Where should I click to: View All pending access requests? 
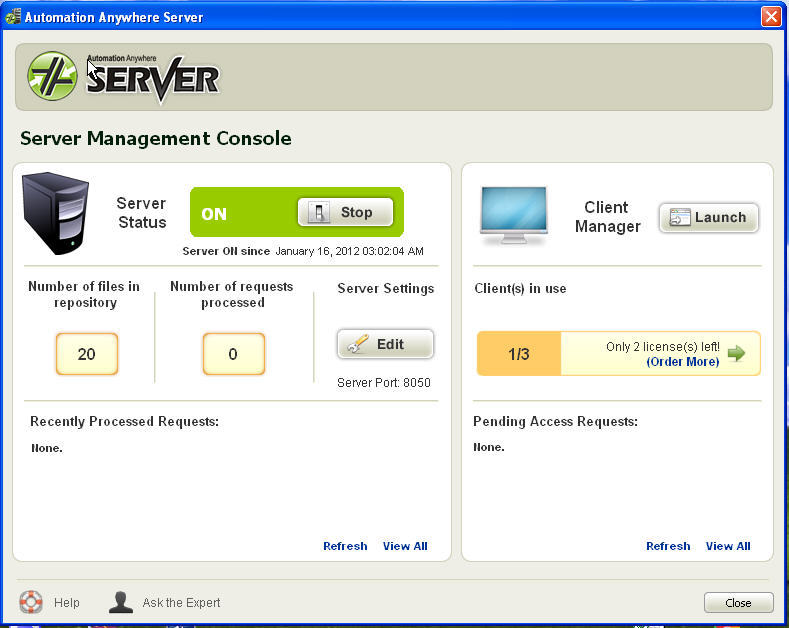point(728,546)
